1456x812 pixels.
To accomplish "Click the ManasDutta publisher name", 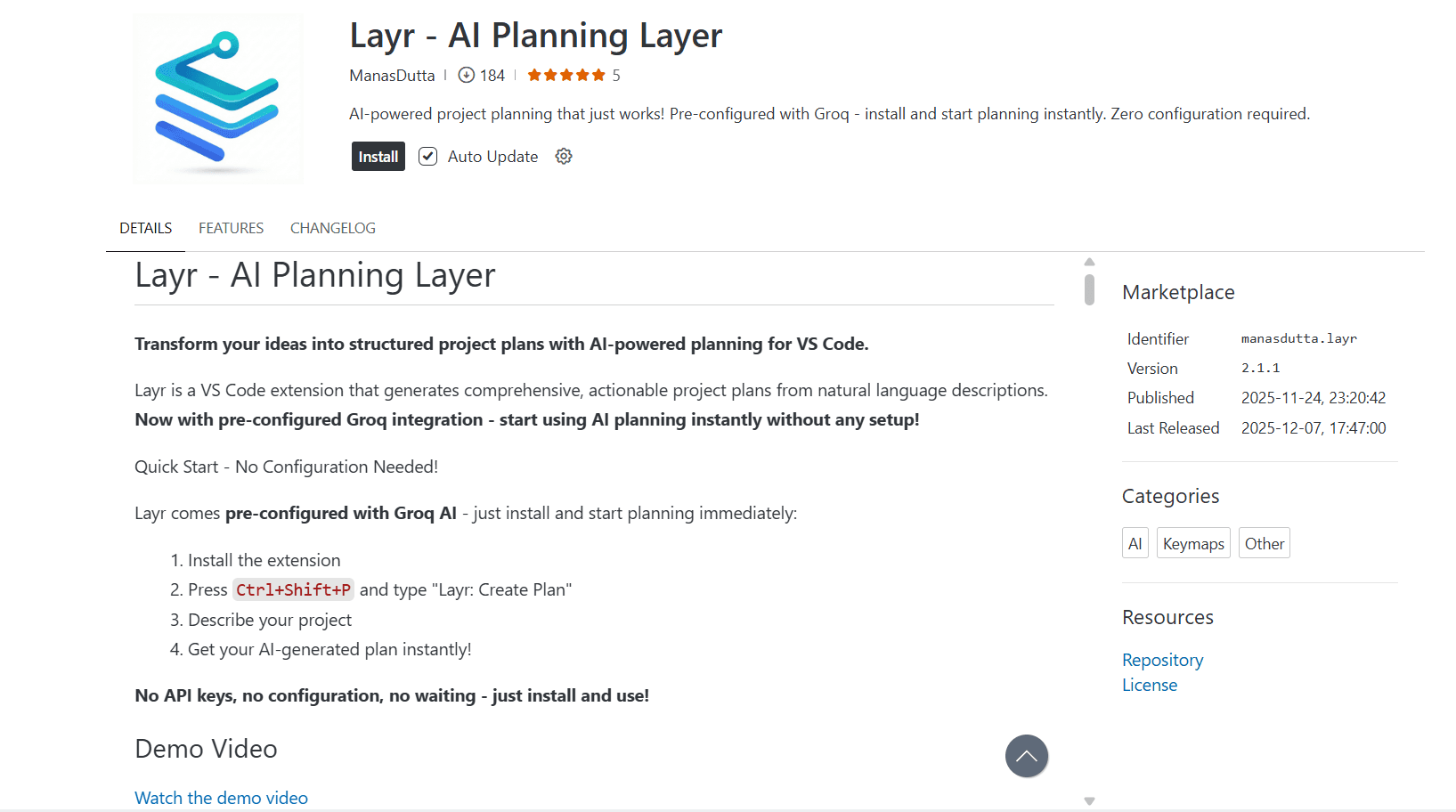I will coord(392,76).
